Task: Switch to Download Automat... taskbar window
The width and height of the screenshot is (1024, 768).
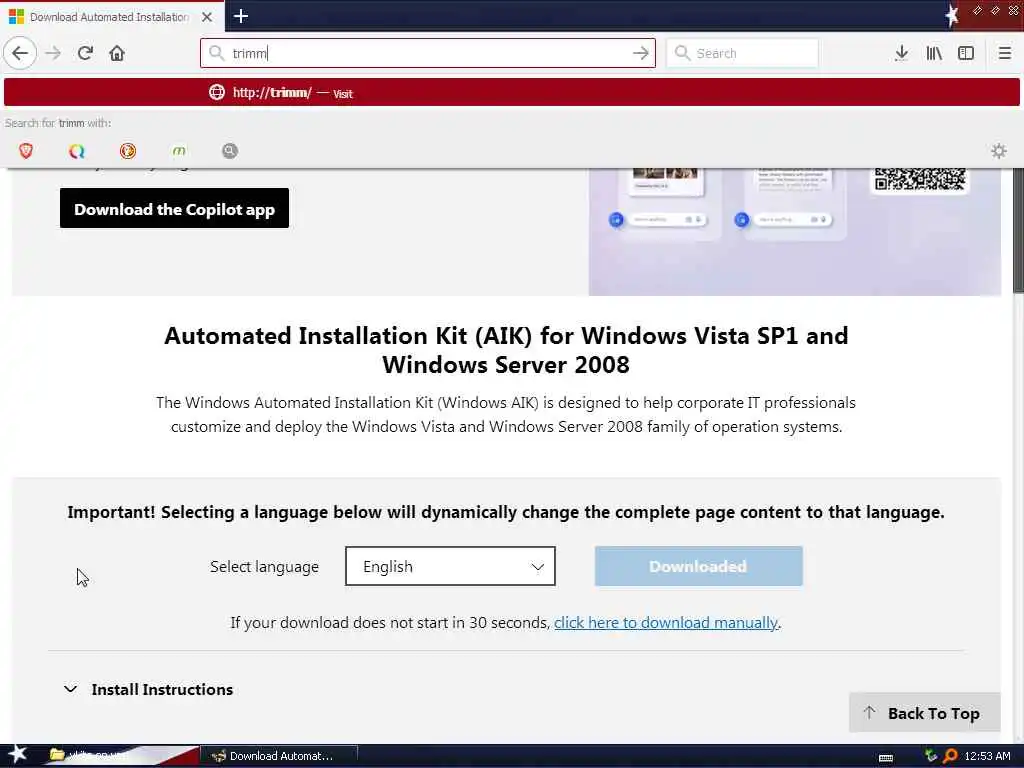Action: click(x=279, y=756)
